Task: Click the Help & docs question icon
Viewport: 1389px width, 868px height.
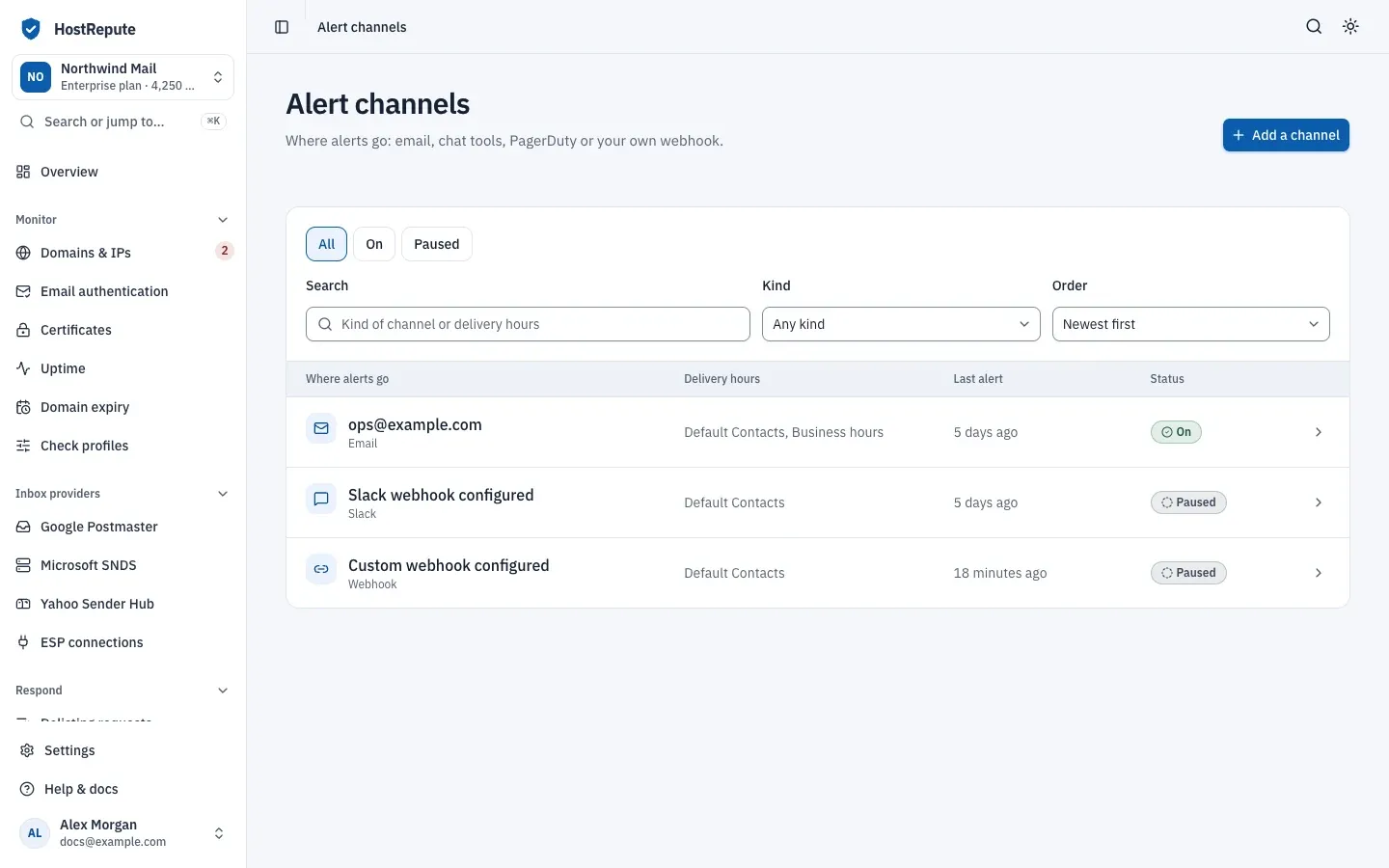Action: [x=27, y=789]
